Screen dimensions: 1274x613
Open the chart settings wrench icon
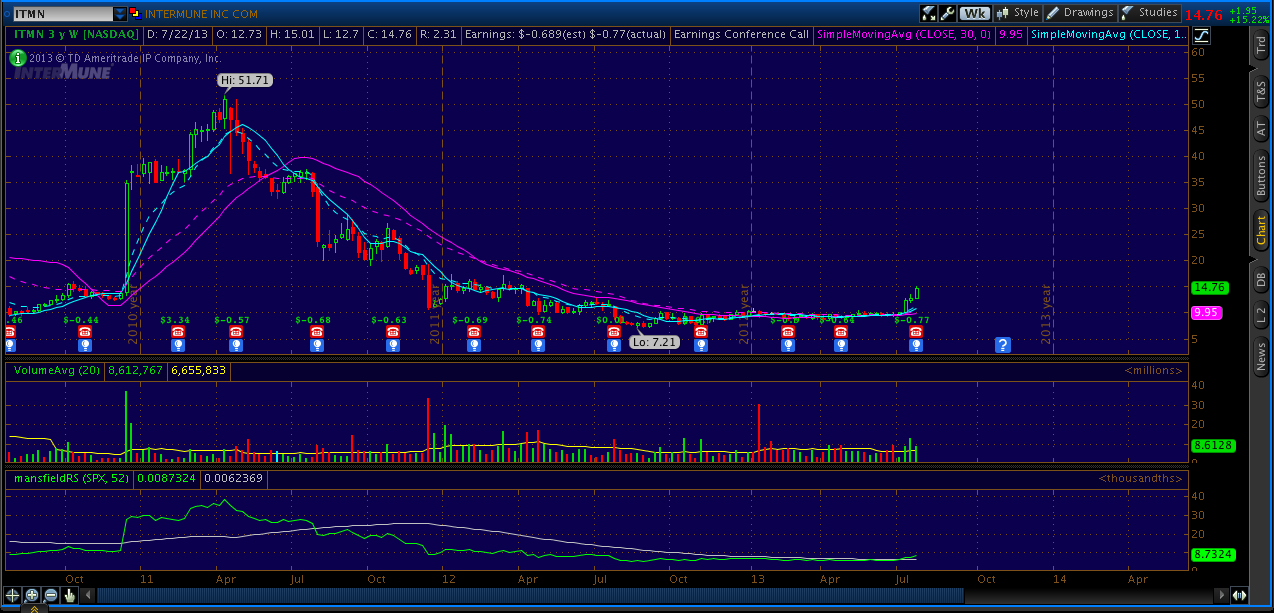pyautogui.click(x=947, y=13)
